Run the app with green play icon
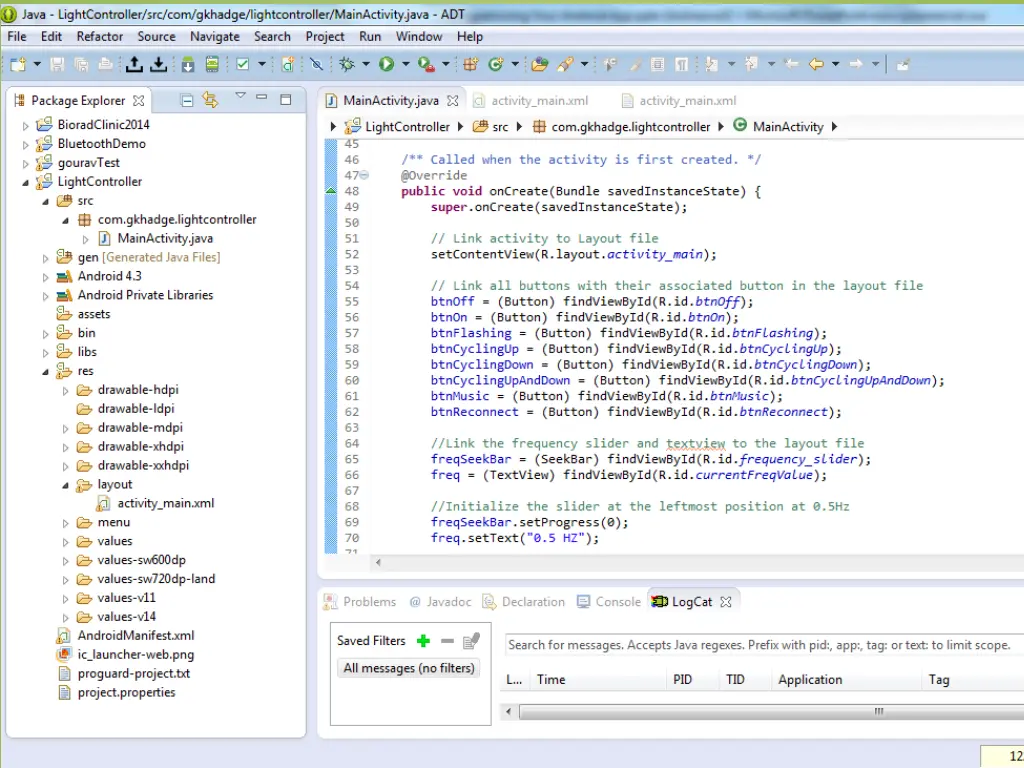 tap(387, 64)
